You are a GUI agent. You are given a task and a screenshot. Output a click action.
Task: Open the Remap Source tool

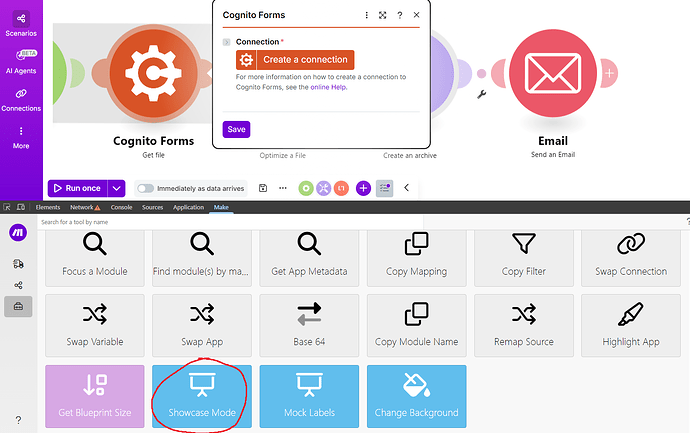pos(524,326)
